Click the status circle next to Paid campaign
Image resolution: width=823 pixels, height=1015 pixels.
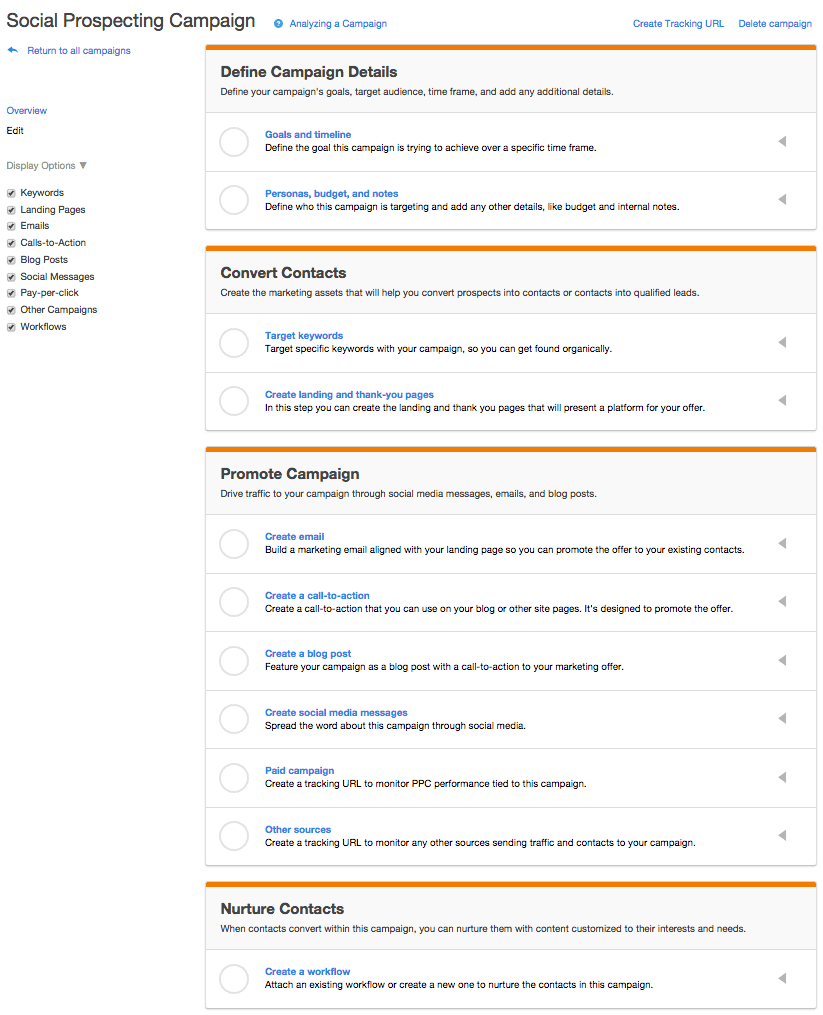[x=234, y=777]
